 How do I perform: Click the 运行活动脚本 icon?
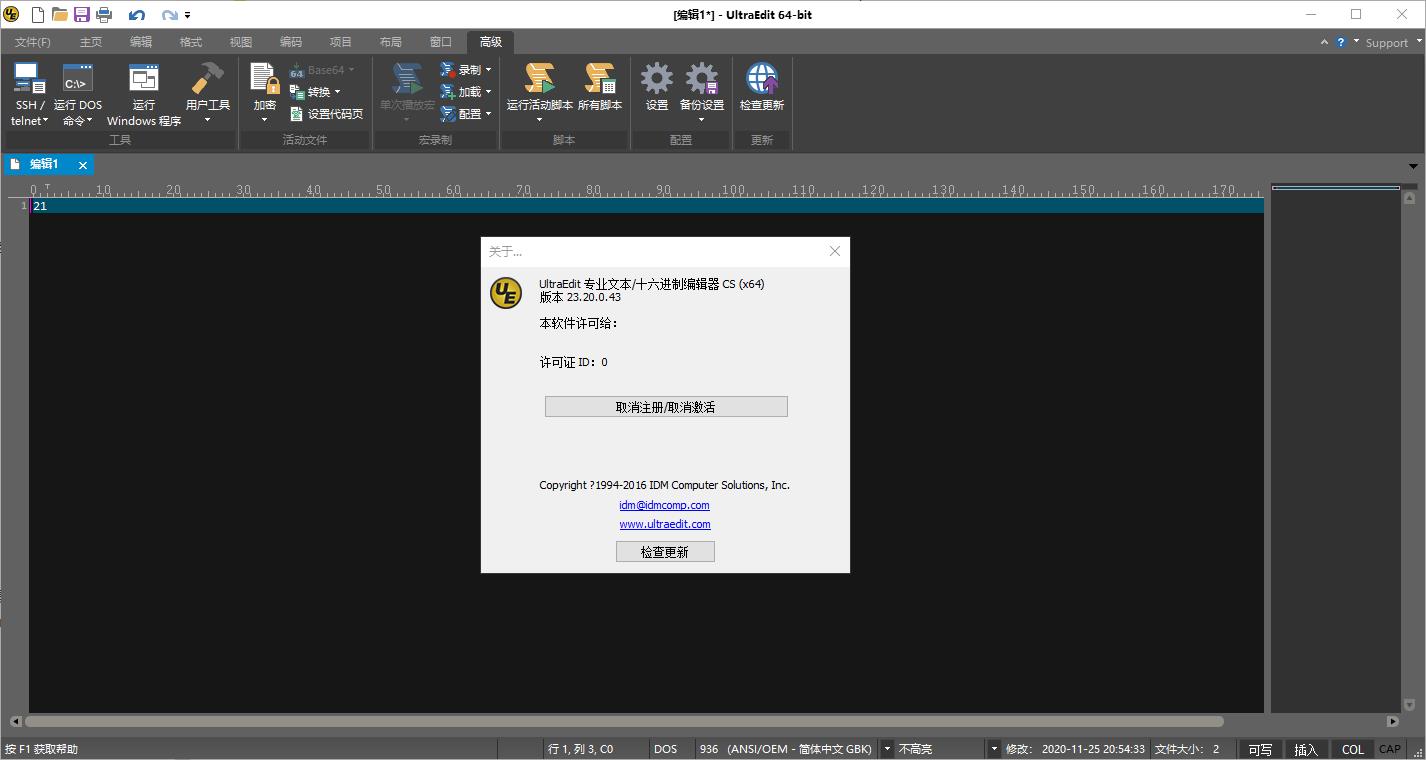pyautogui.click(x=540, y=78)
